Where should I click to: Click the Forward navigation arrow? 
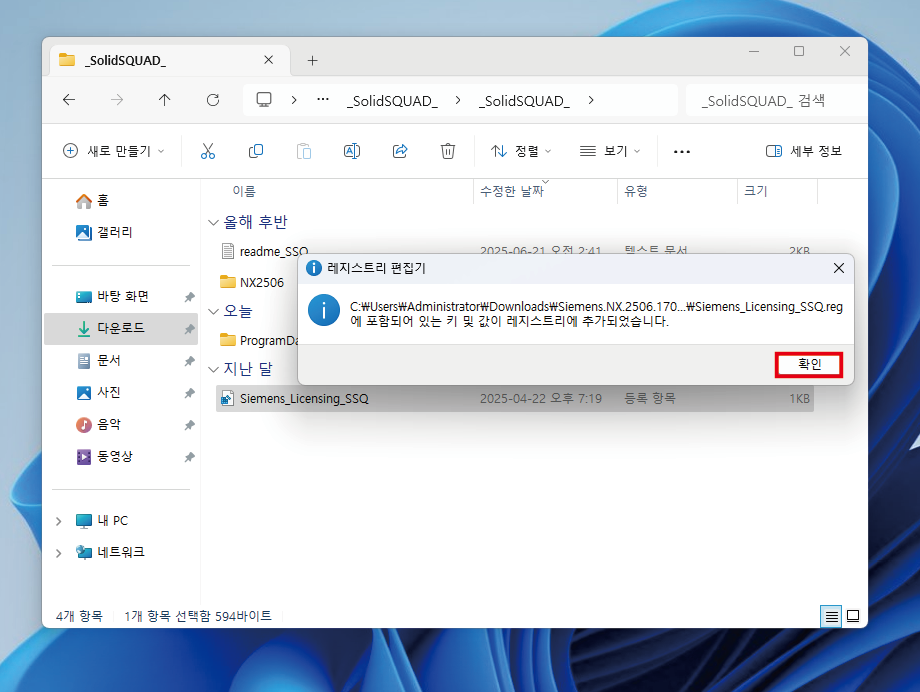[x=117, y=100]
